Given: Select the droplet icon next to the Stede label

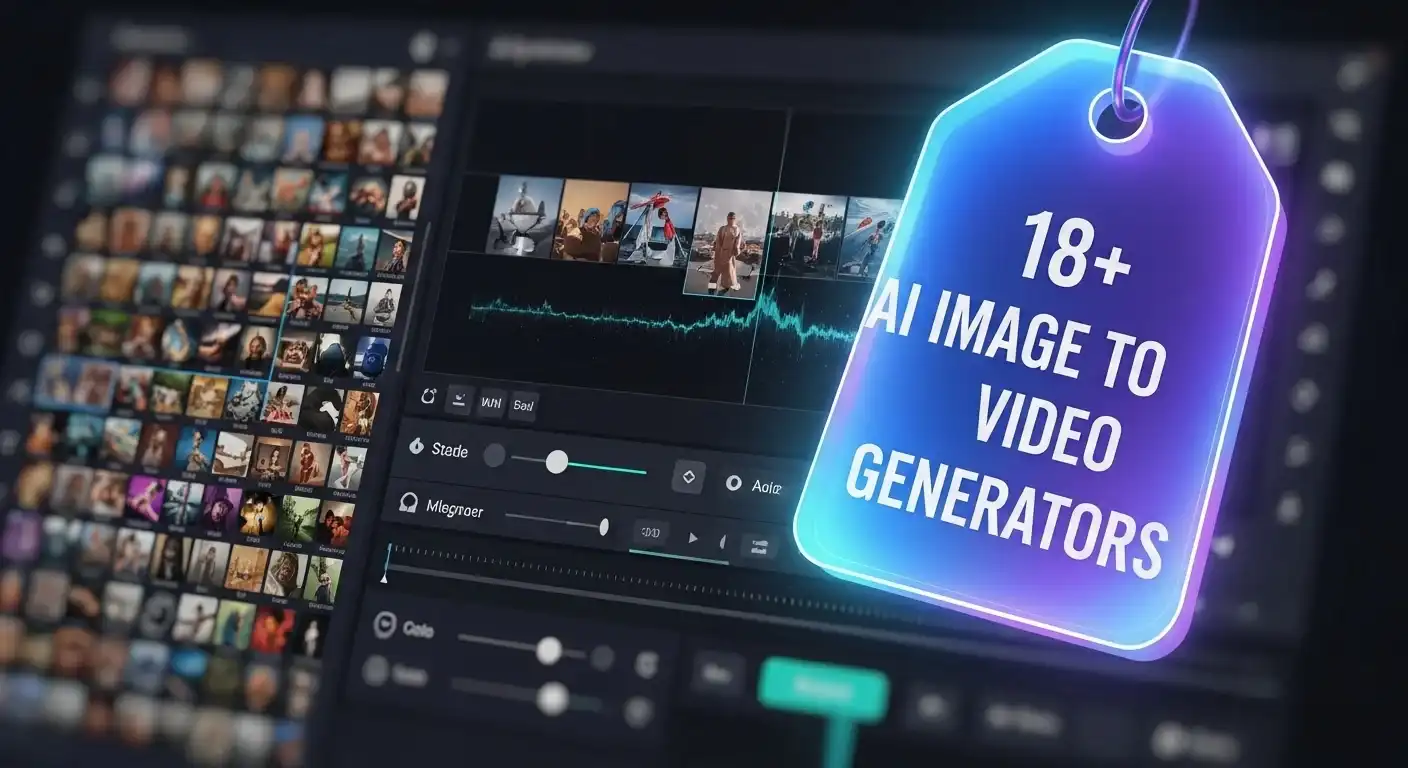Looking at the screenshot, I should [416, 447].
